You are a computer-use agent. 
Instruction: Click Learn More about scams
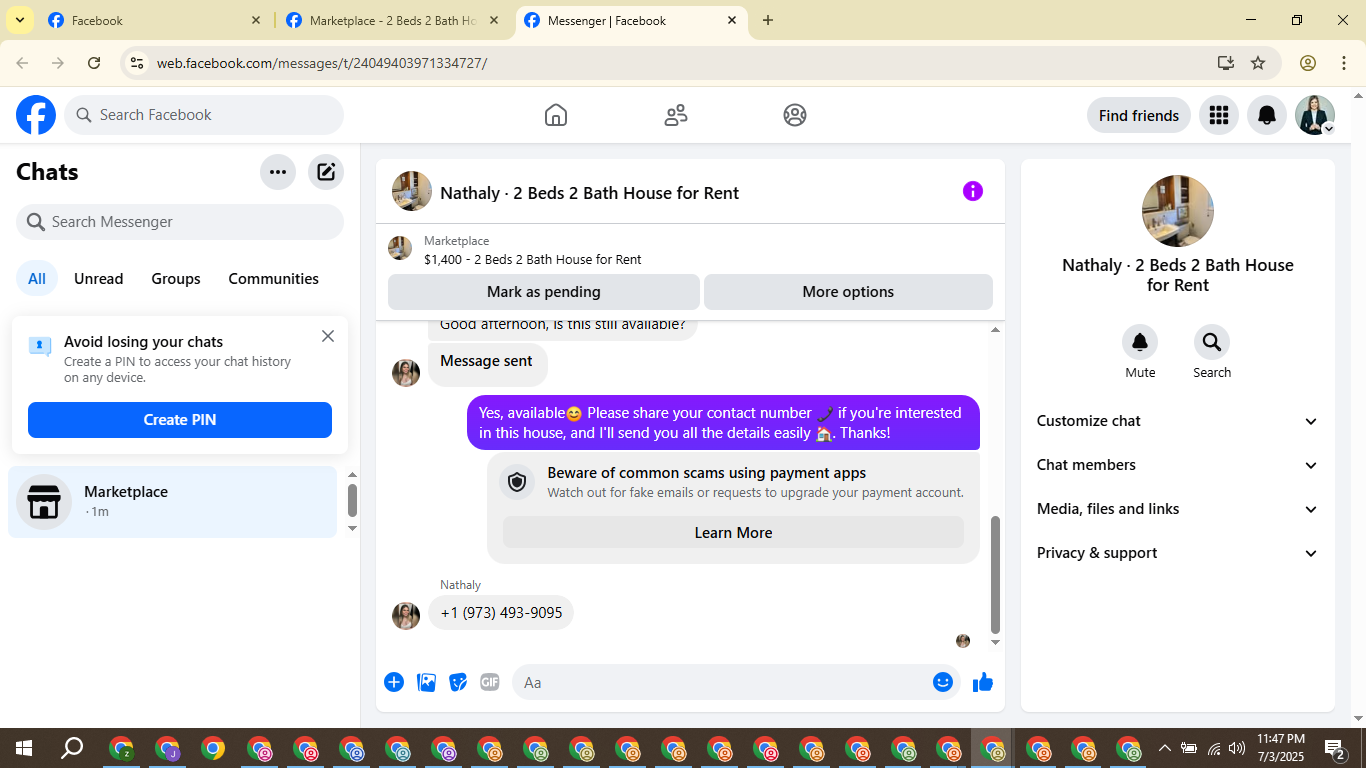[x=733, y=533]
